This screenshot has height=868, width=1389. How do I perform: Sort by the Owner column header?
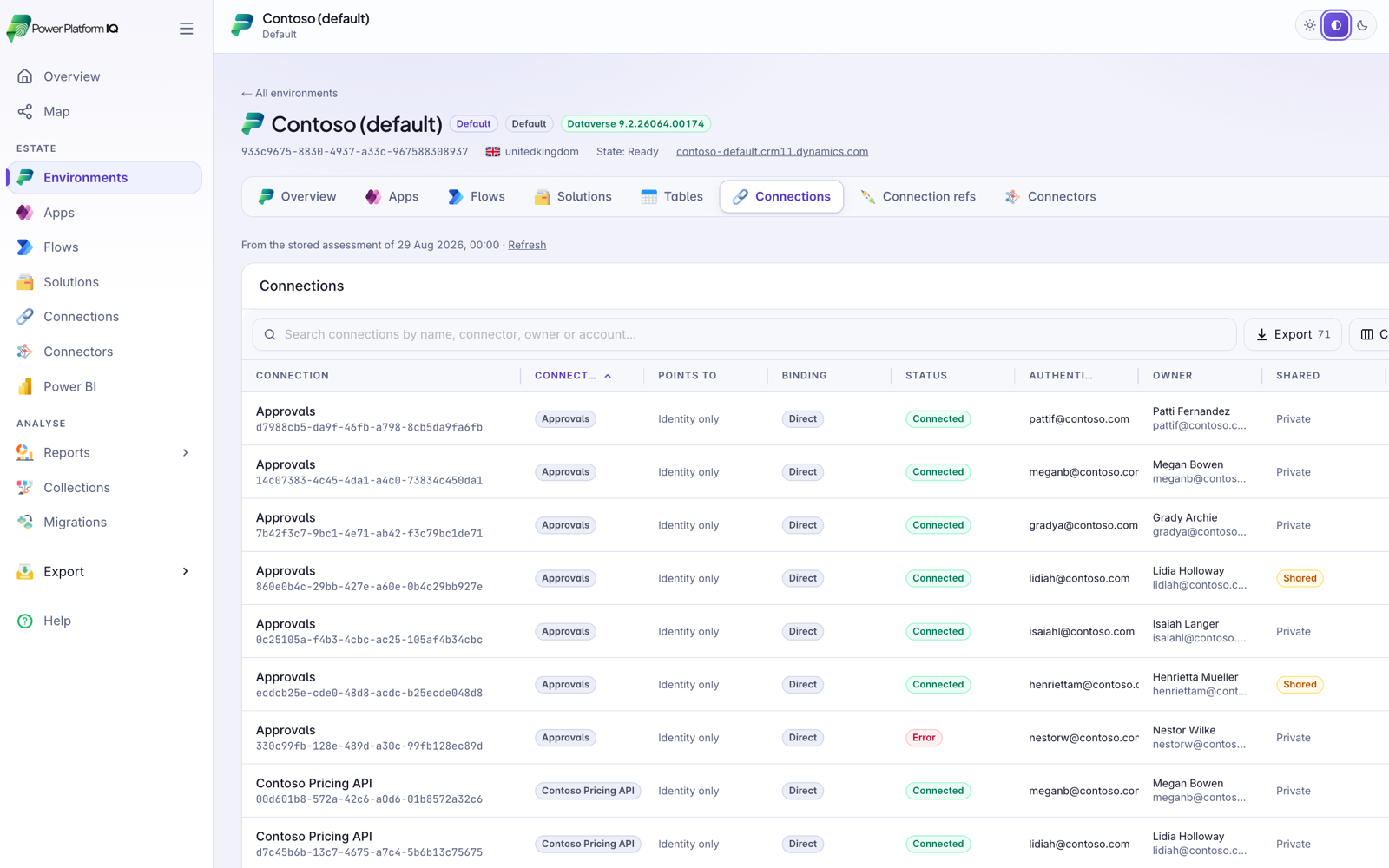point(1172,376)
